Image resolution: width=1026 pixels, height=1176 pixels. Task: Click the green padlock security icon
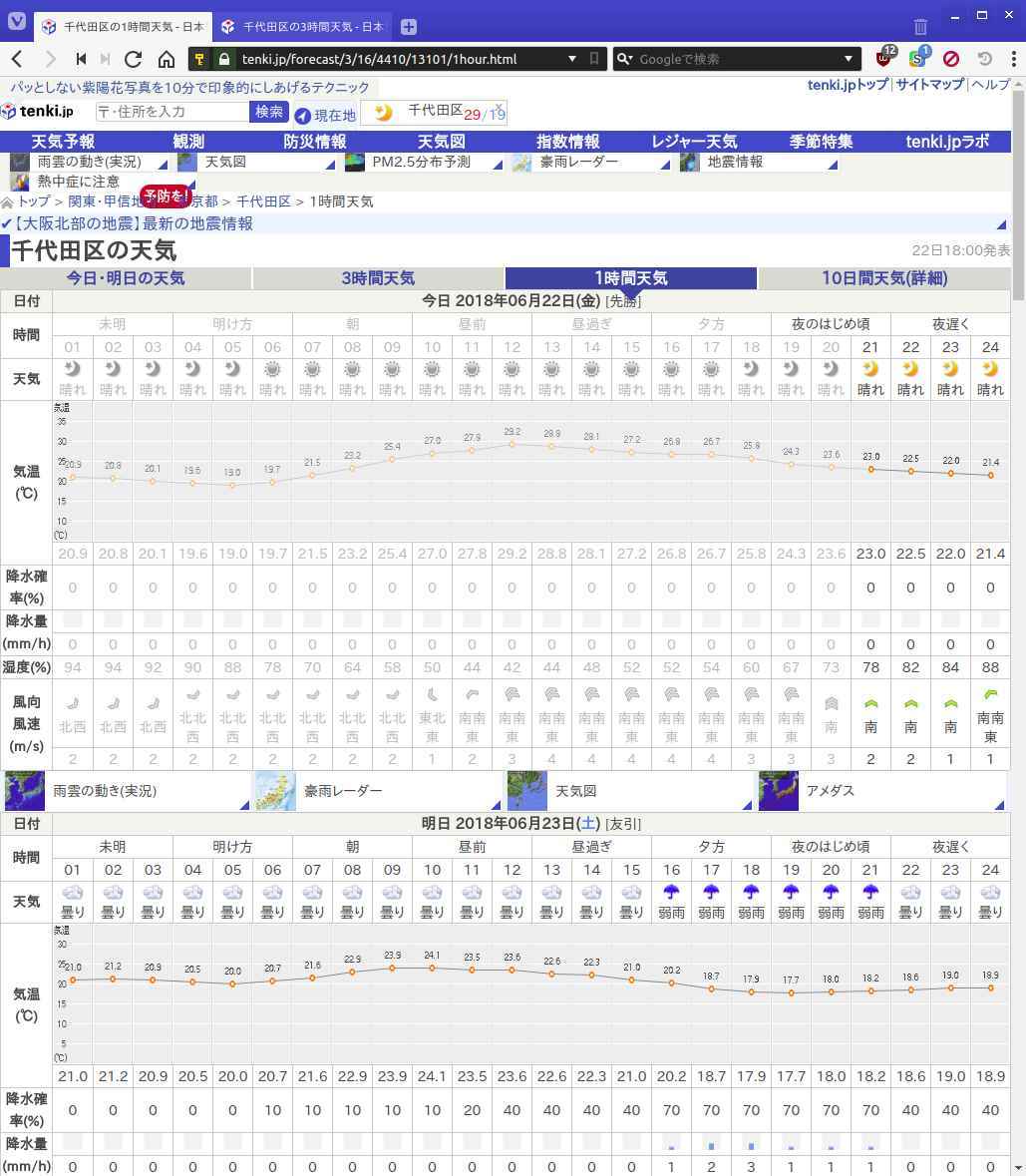[223, 59]
